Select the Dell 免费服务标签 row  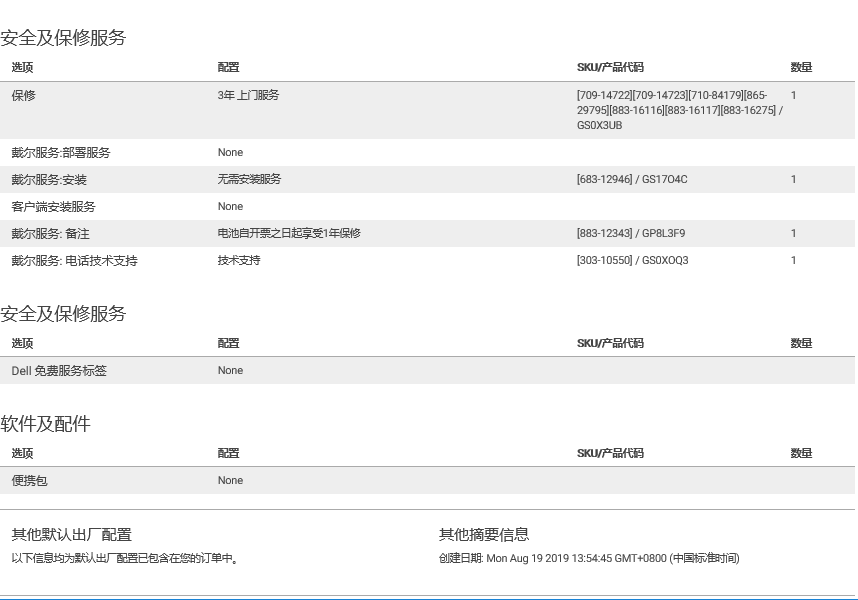coord(59,371)
